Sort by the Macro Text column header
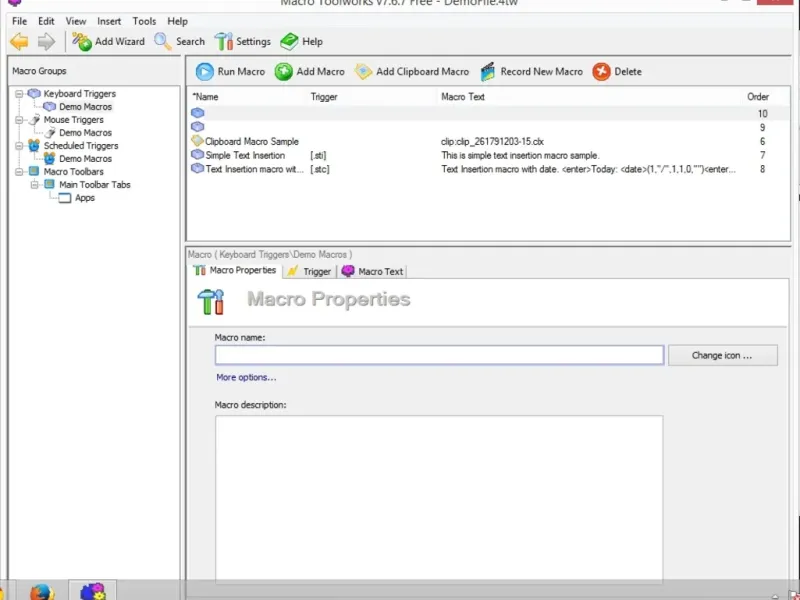 pos(463,96)
